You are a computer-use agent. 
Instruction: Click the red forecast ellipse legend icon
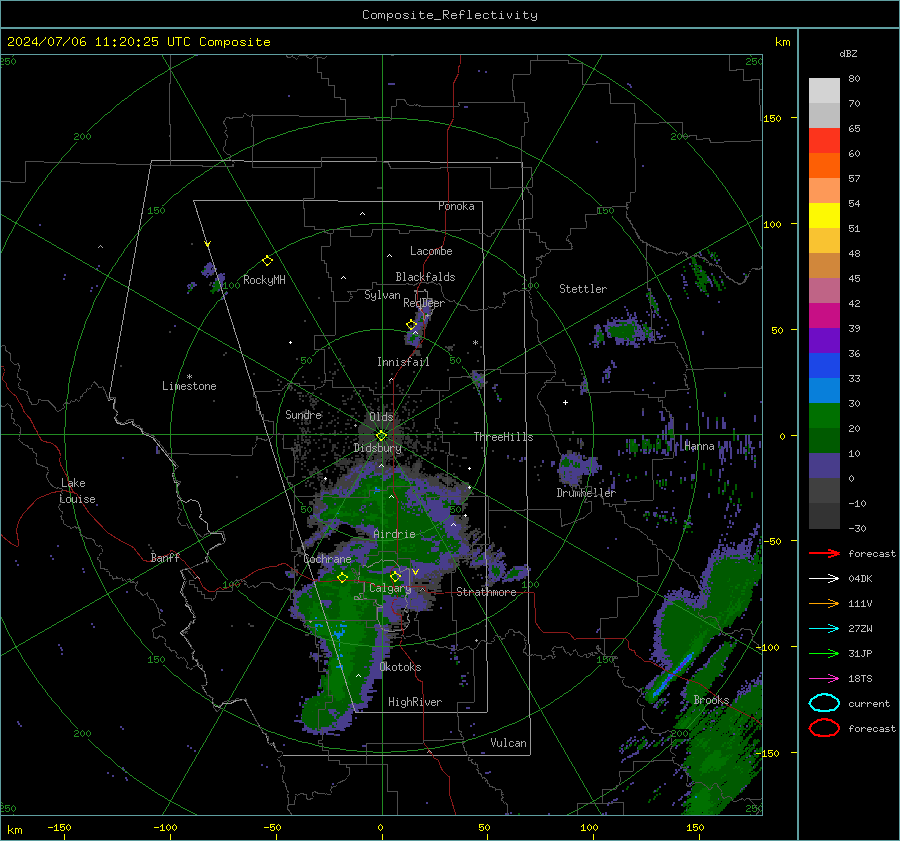[824, 728]
